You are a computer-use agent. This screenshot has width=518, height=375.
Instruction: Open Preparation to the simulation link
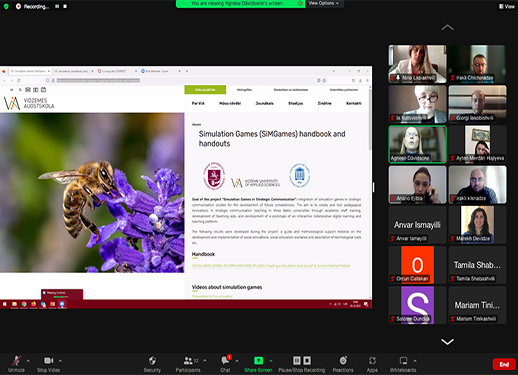pos(212,296)
